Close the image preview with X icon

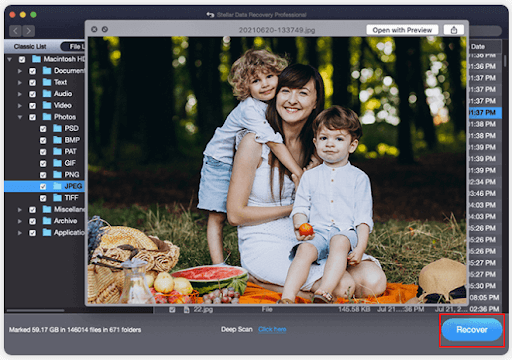pyautogui.click(x=94, y=29)
